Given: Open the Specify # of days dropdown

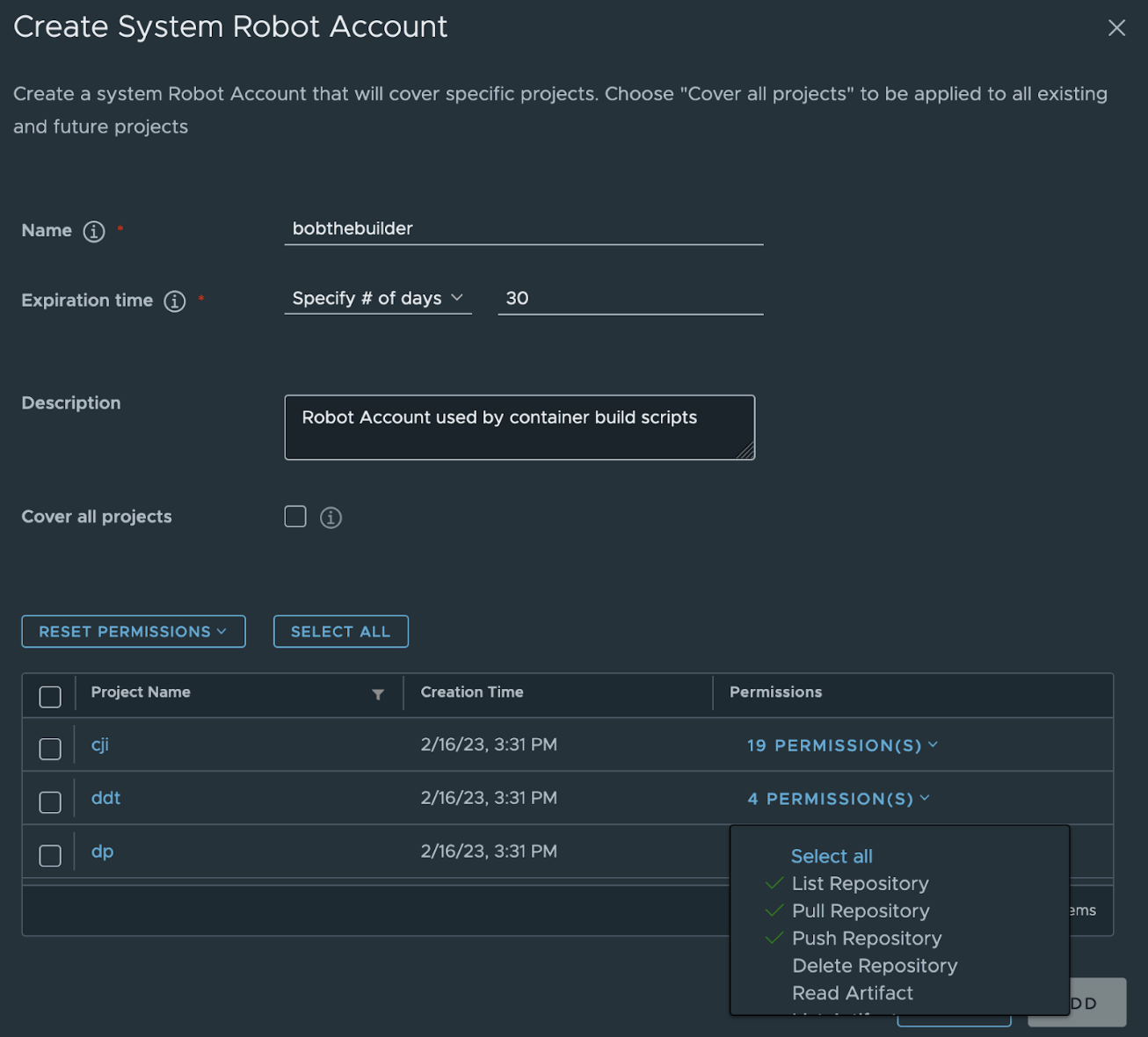Looking at the screenshot, I should [377, 298].
